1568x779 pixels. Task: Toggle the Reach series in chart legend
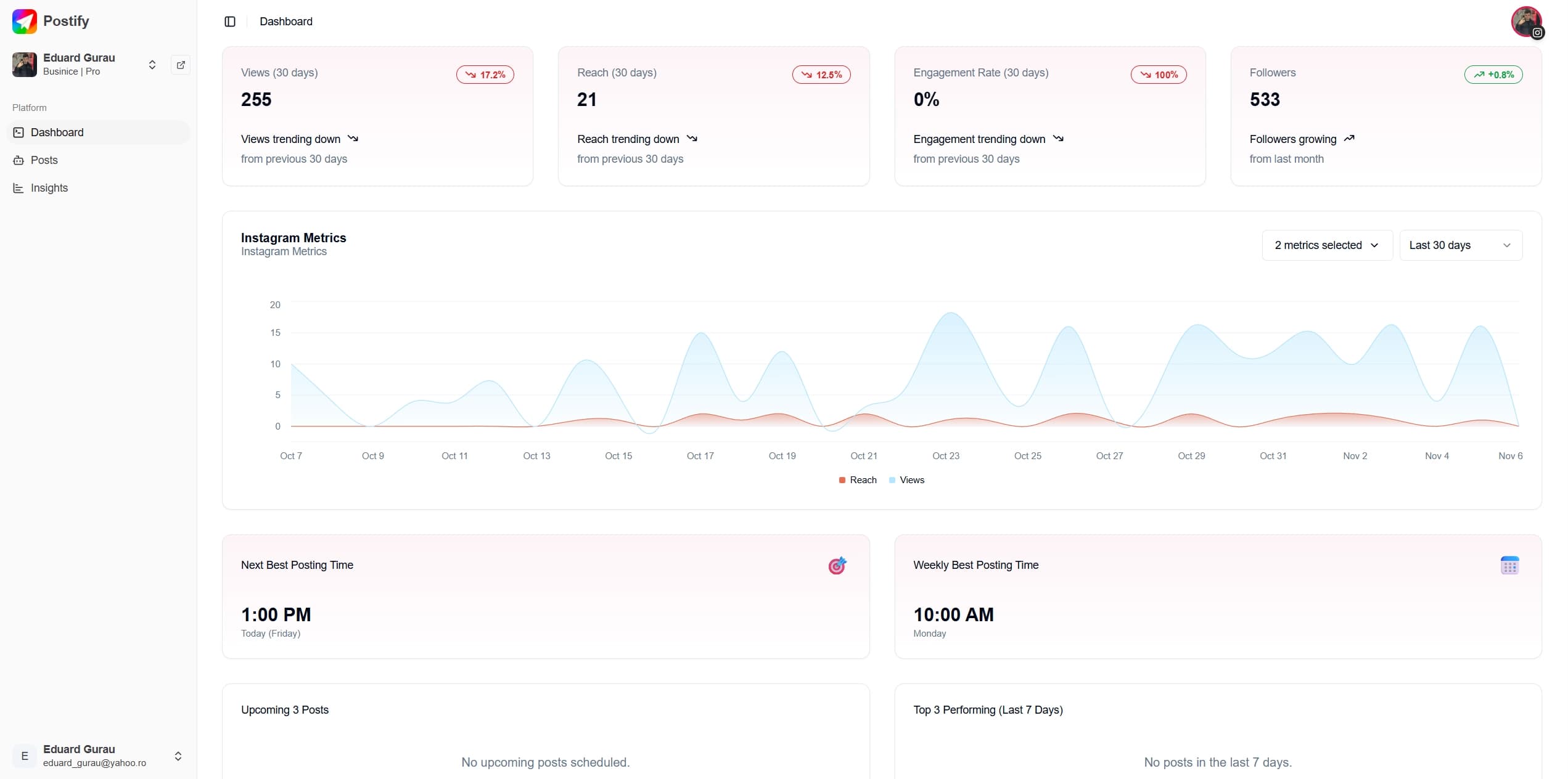click(857, 479)
